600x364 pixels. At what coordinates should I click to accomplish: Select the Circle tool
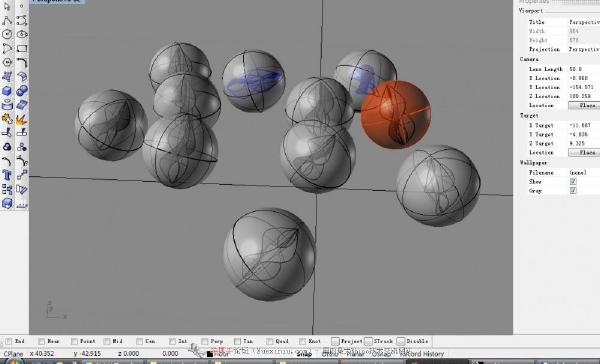pos(7,34)
